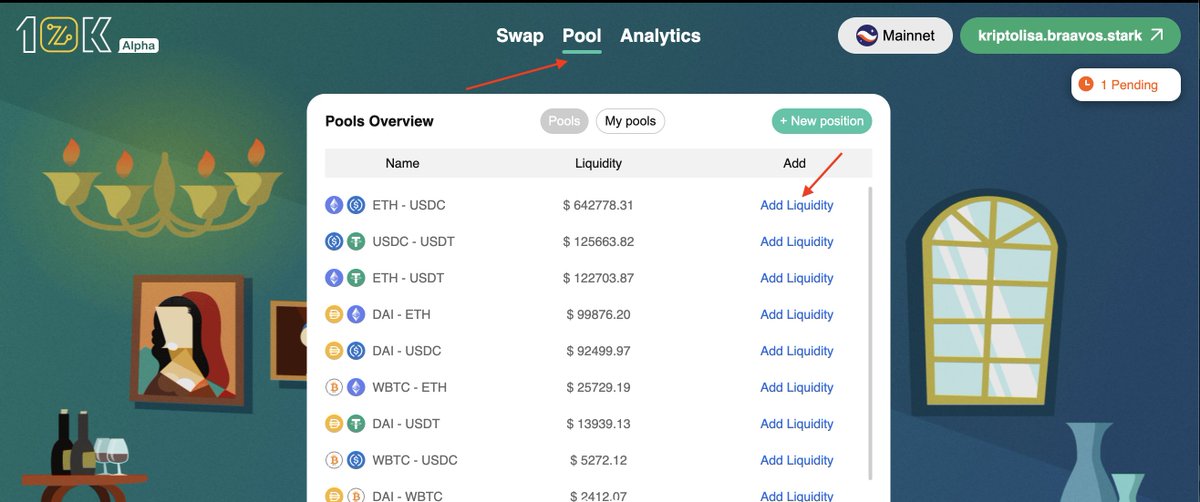Click the clock icon in Pending badge

1087,85
